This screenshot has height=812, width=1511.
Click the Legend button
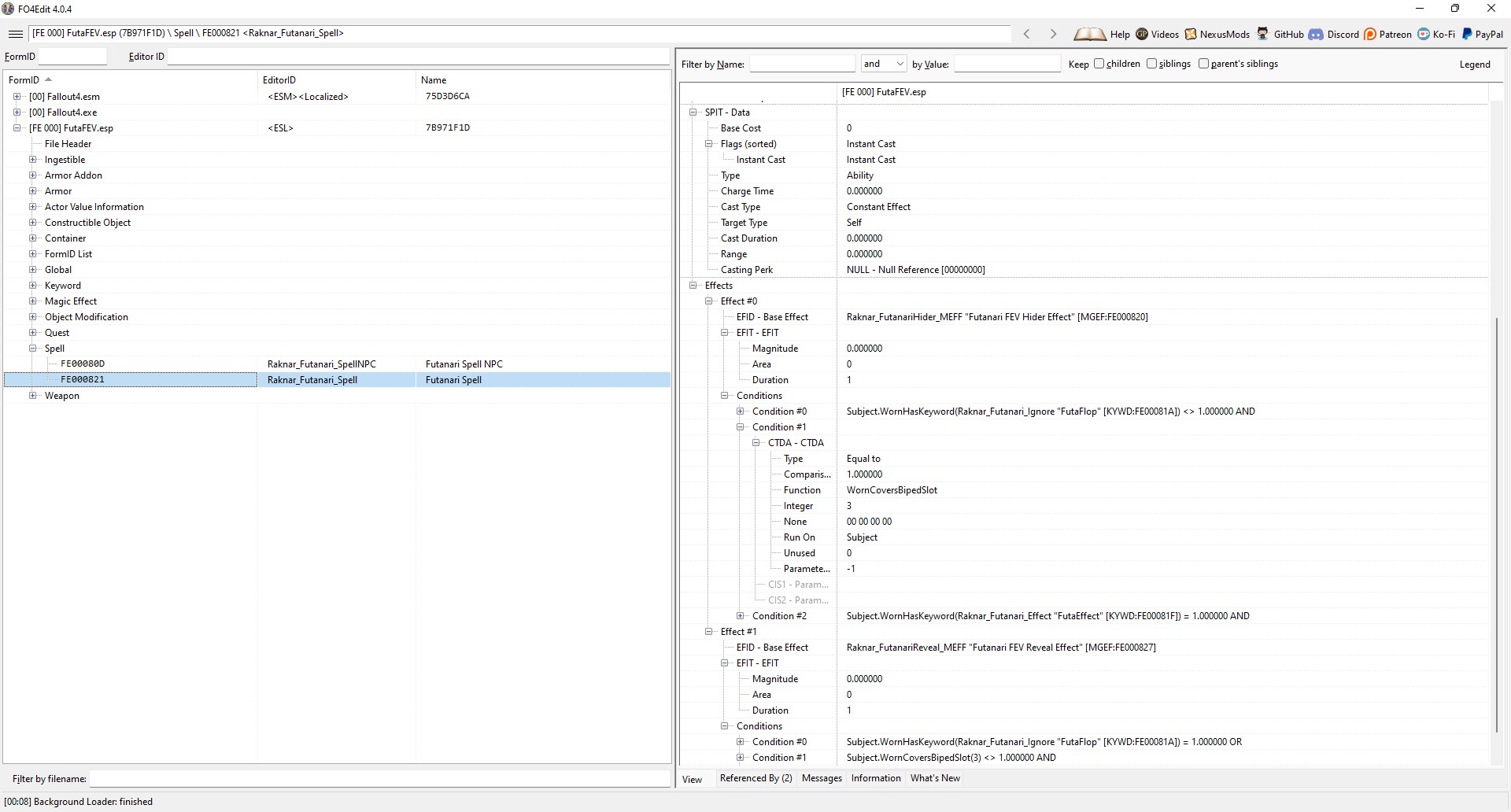1474,65
